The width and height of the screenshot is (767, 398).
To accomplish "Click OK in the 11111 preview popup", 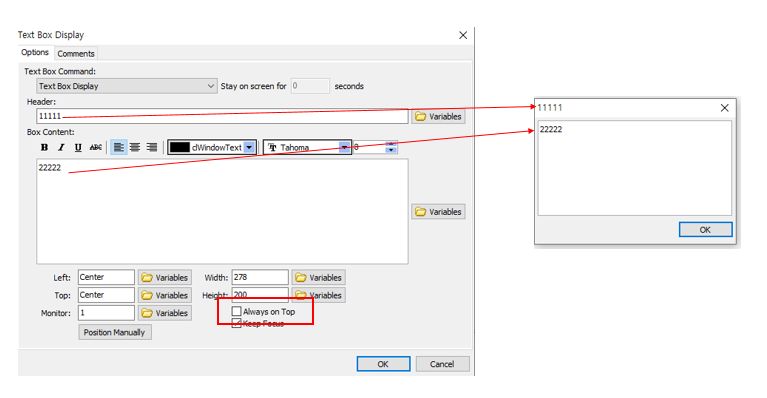I will 705,230.
